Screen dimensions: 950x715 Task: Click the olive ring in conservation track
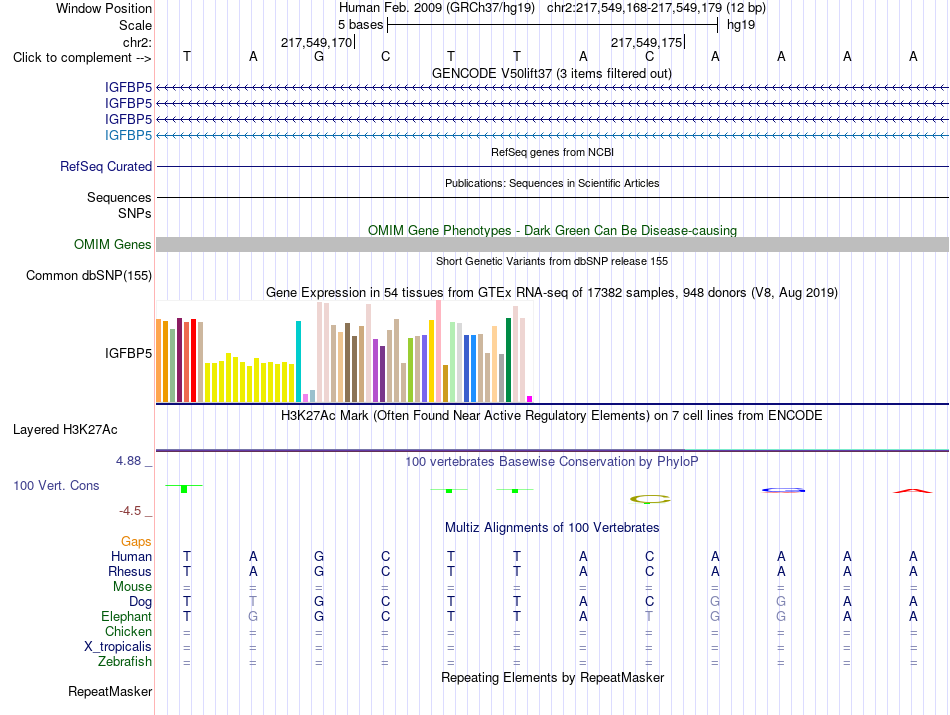click(650, 499)
